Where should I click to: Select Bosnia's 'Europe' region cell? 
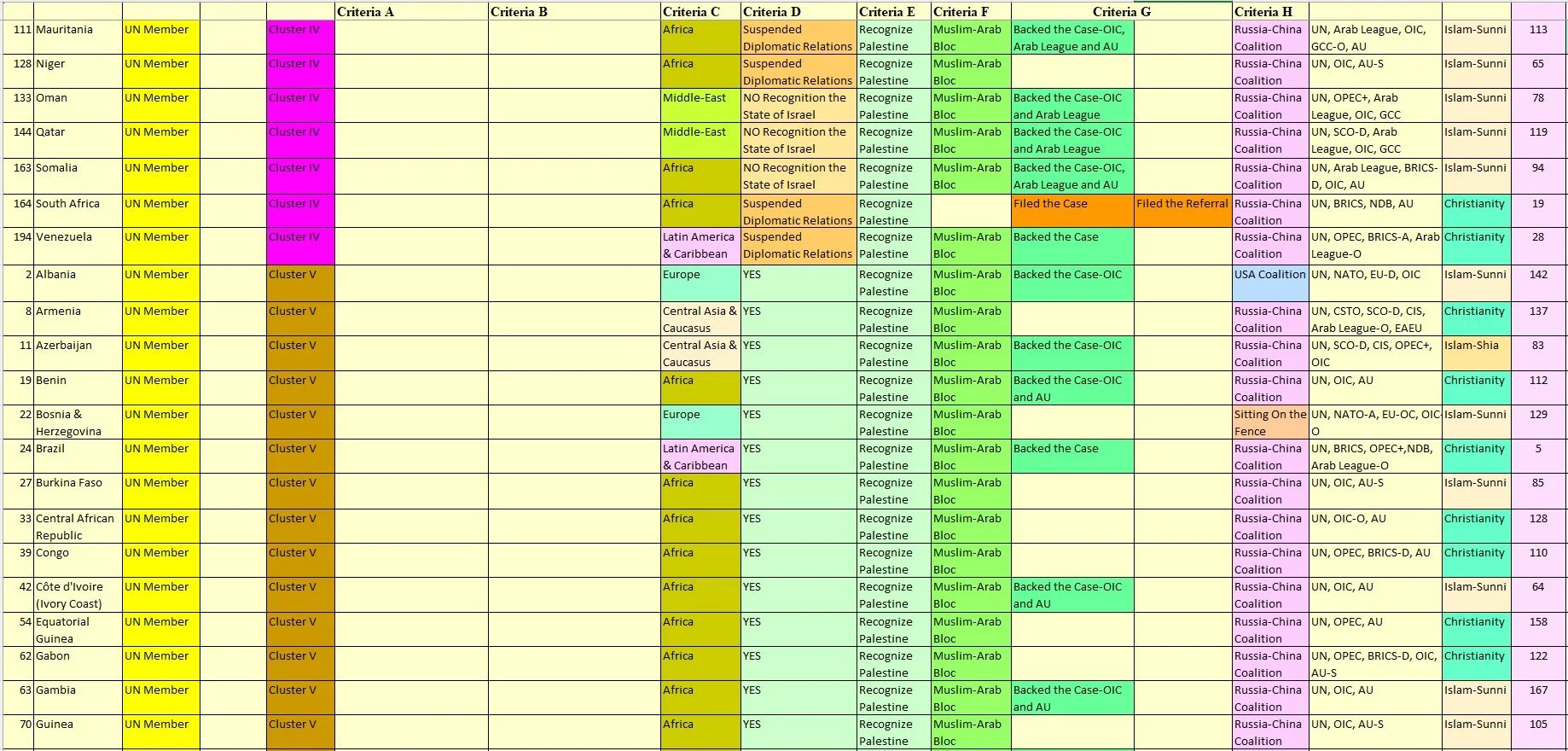[x=700, y=422]
